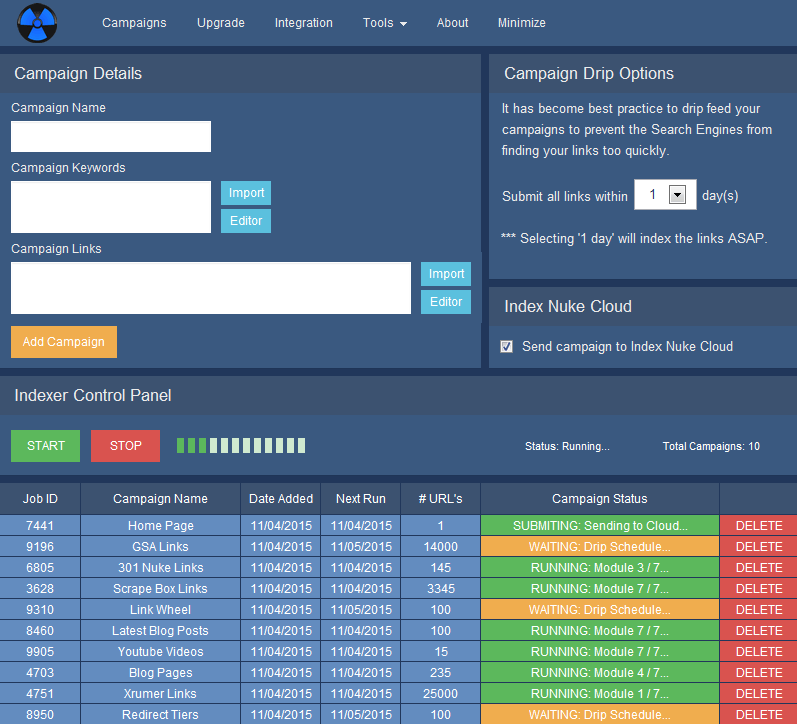The height and width of the screenshot is (724, 797).
Task: Delete the Latest Blog Posts campaign
Action: [758, 630]
